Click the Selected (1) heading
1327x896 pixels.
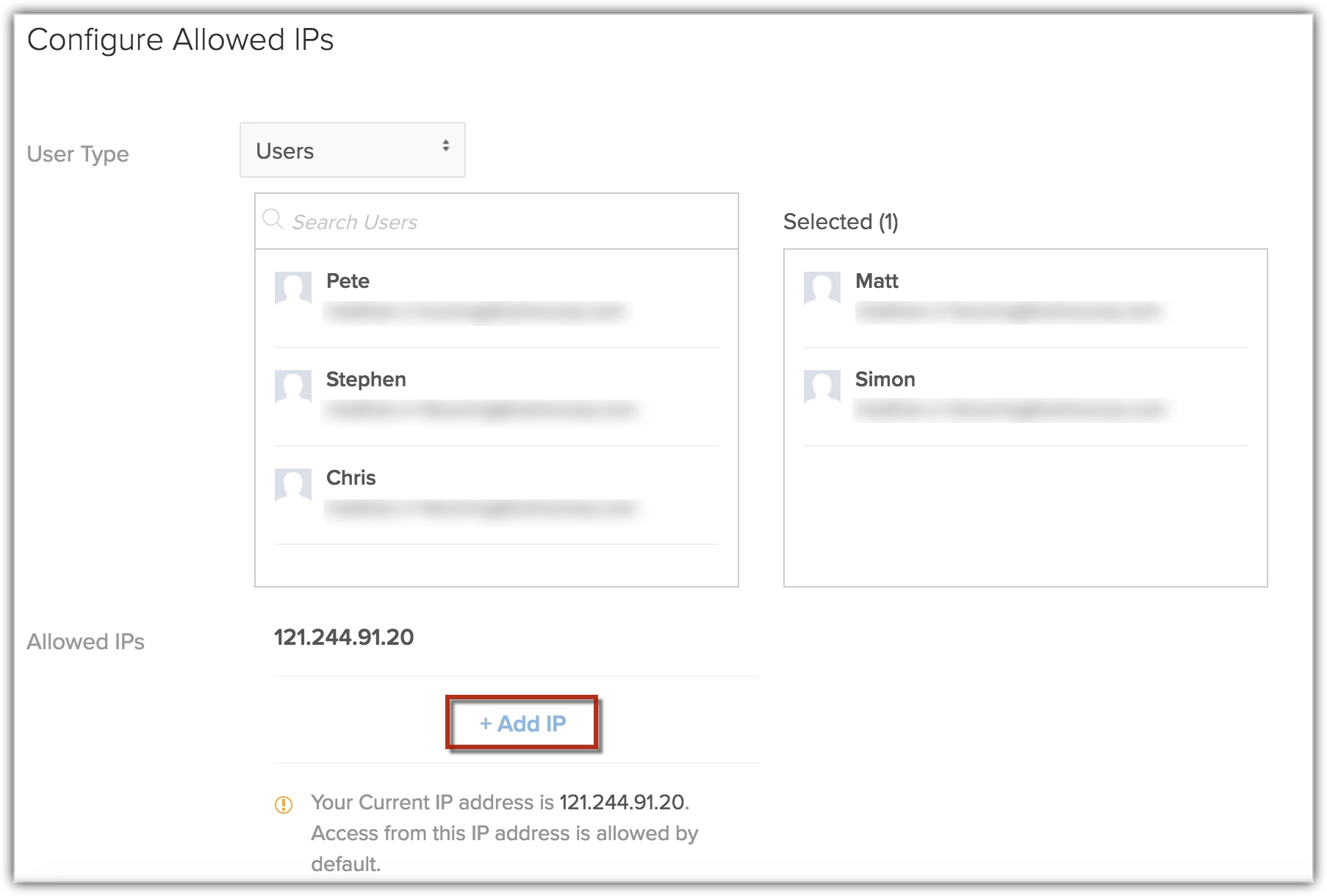[x=841, y=222]
